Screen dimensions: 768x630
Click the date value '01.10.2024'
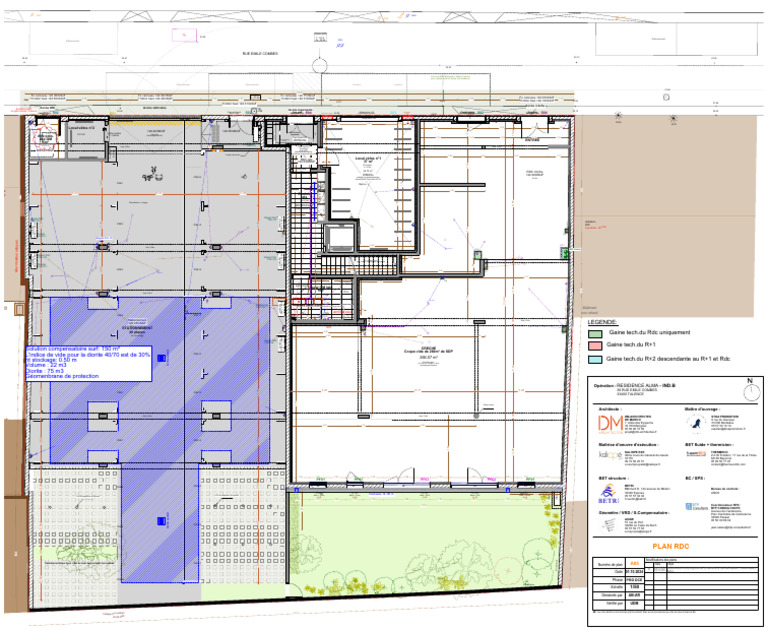(x=634, y=572)
